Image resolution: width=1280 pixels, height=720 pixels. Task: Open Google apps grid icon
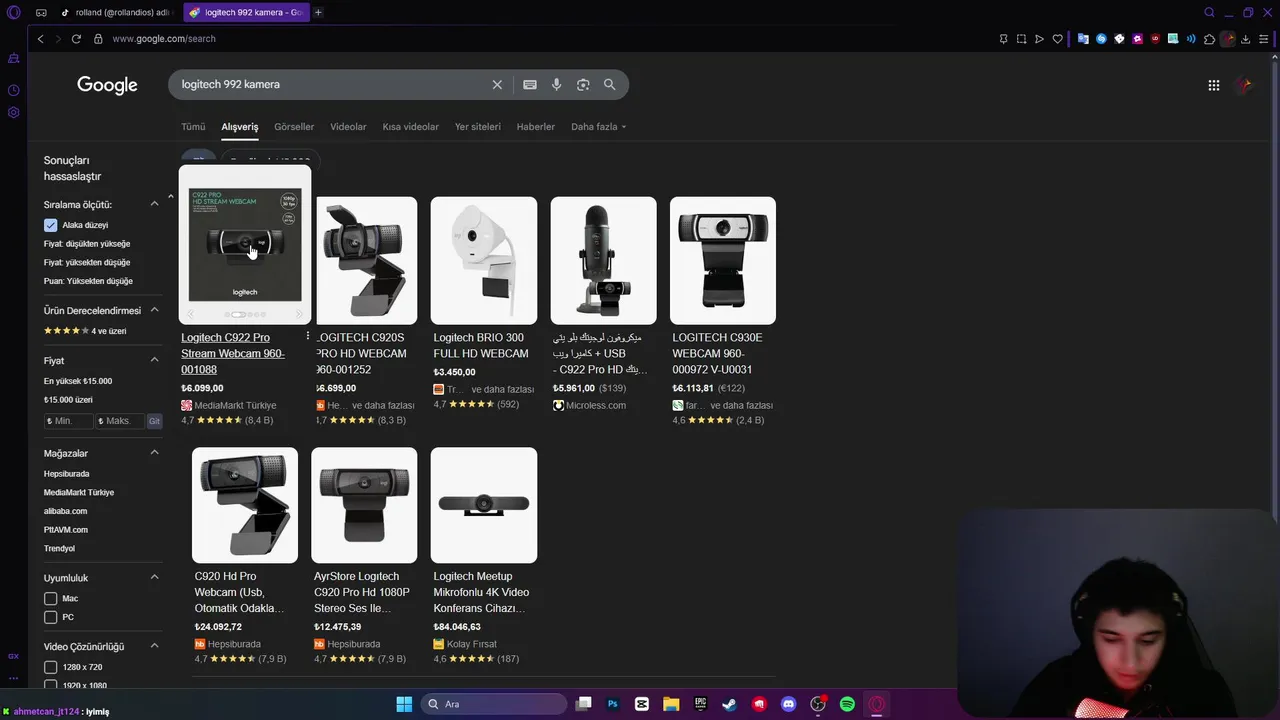(1214, 85)
